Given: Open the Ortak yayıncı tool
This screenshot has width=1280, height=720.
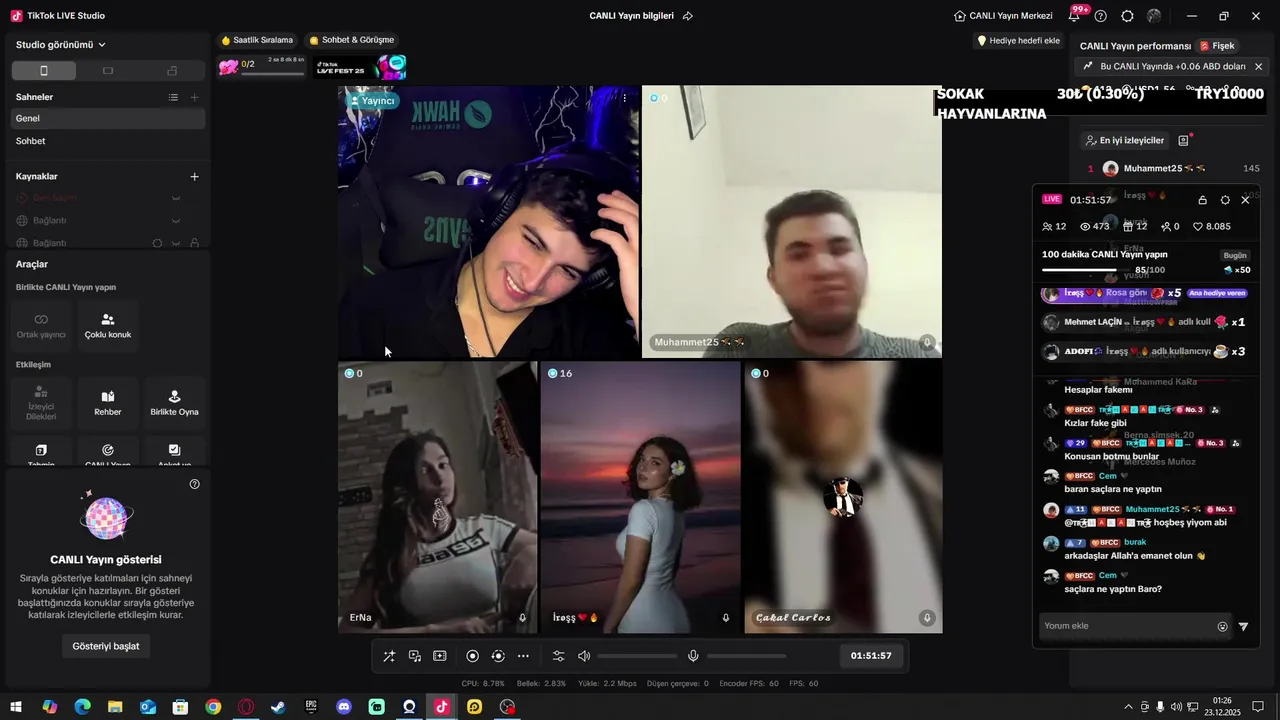Looking at the screenshot, I should tap(41, 325).
